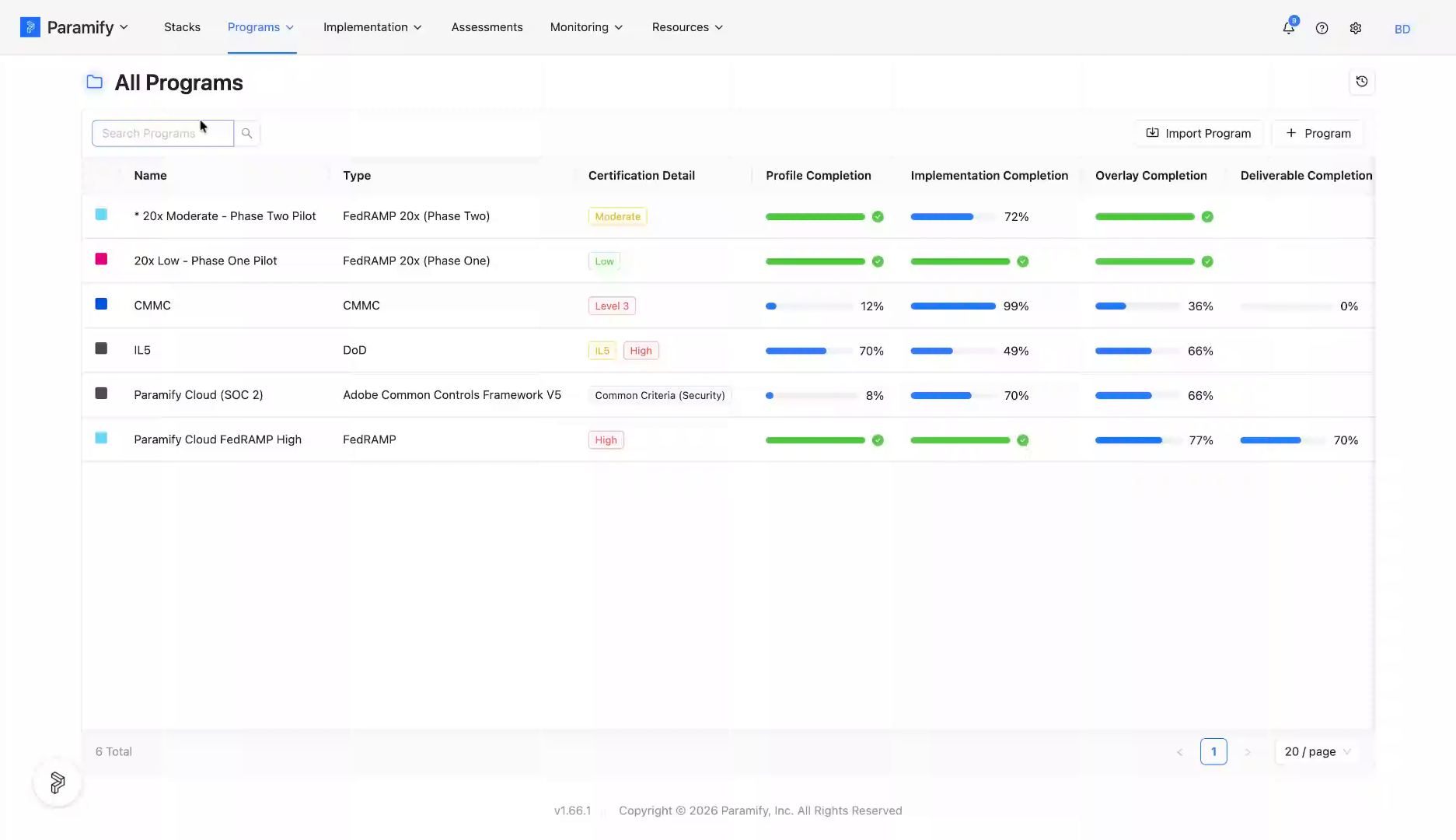This screenshot has width=1456, height=840.
Task: Open the Paramify assistant floating icon
Action: (x=58, y=782)
